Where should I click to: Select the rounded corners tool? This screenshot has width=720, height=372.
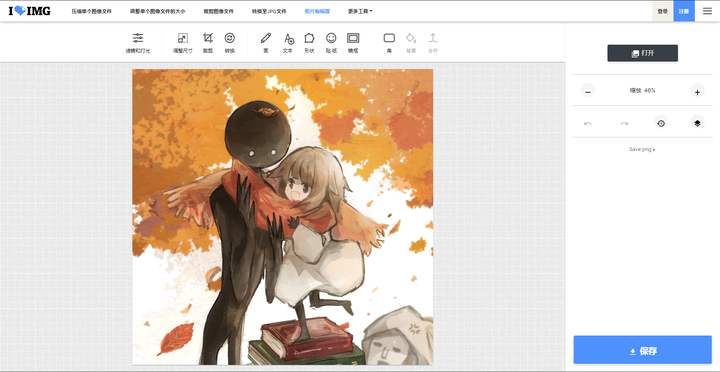click(389, 43)
